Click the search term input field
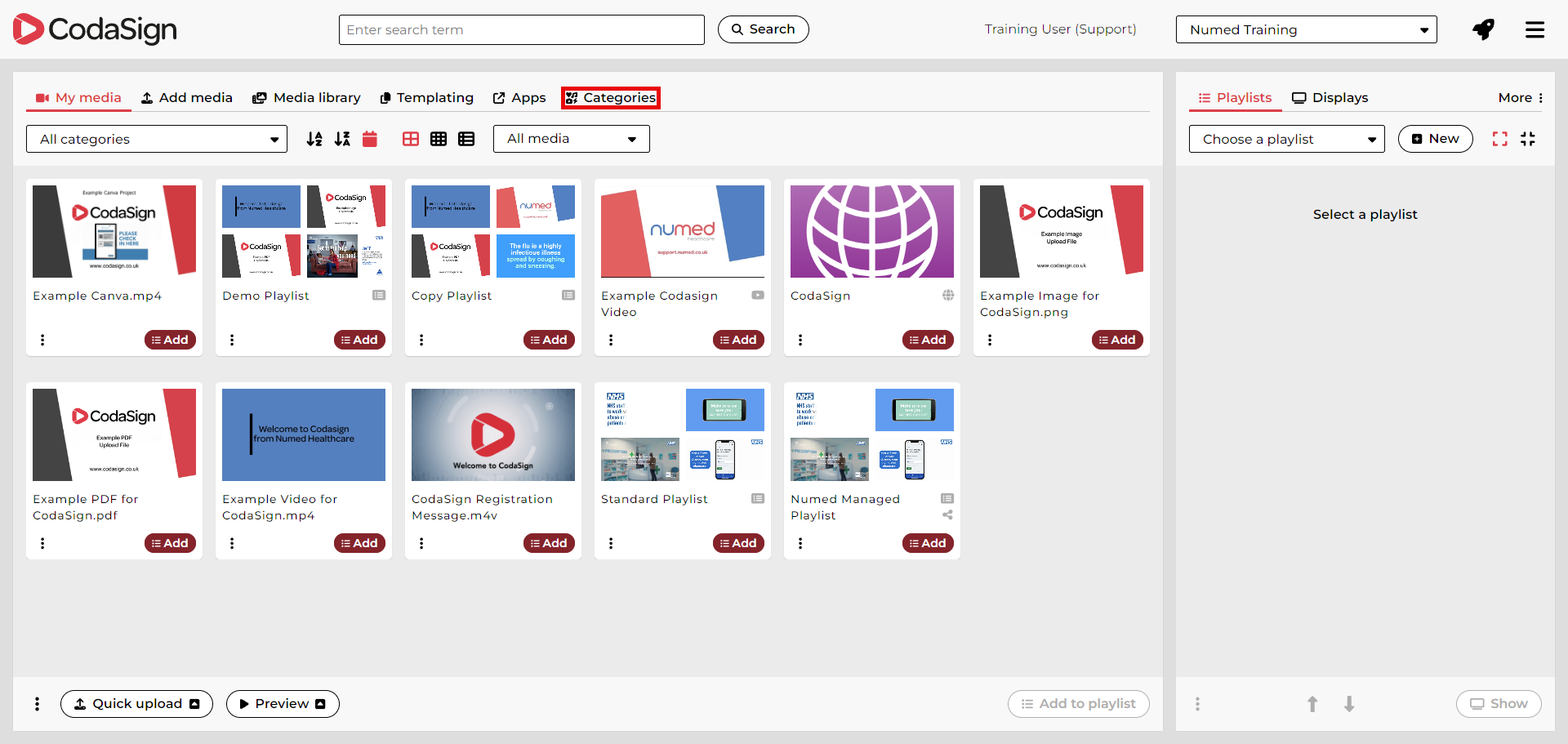This screenshot has height=744, width=1568. click(521, 30)
